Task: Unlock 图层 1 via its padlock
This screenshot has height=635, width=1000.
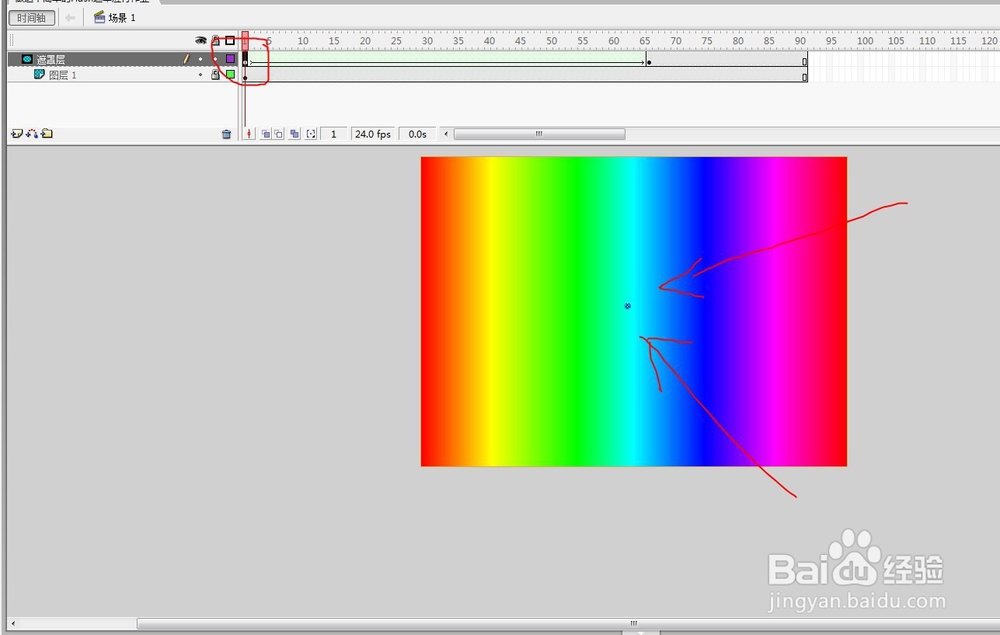Action: [216, 75]
